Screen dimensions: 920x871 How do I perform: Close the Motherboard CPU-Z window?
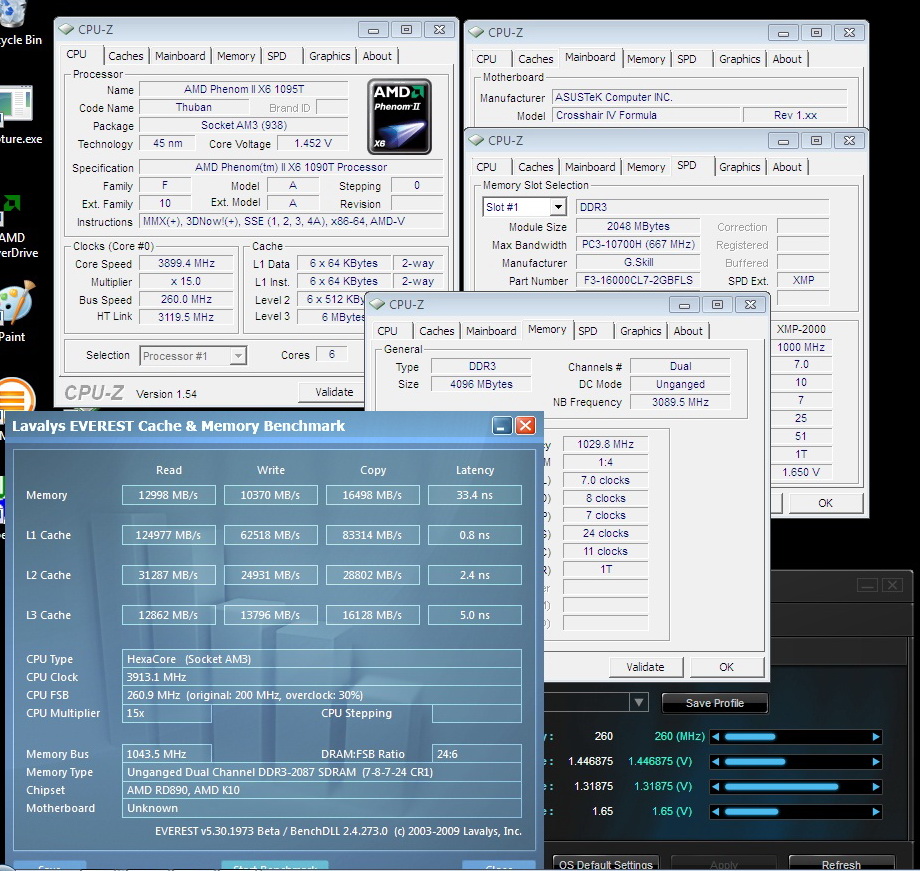[x=849, y=33]
